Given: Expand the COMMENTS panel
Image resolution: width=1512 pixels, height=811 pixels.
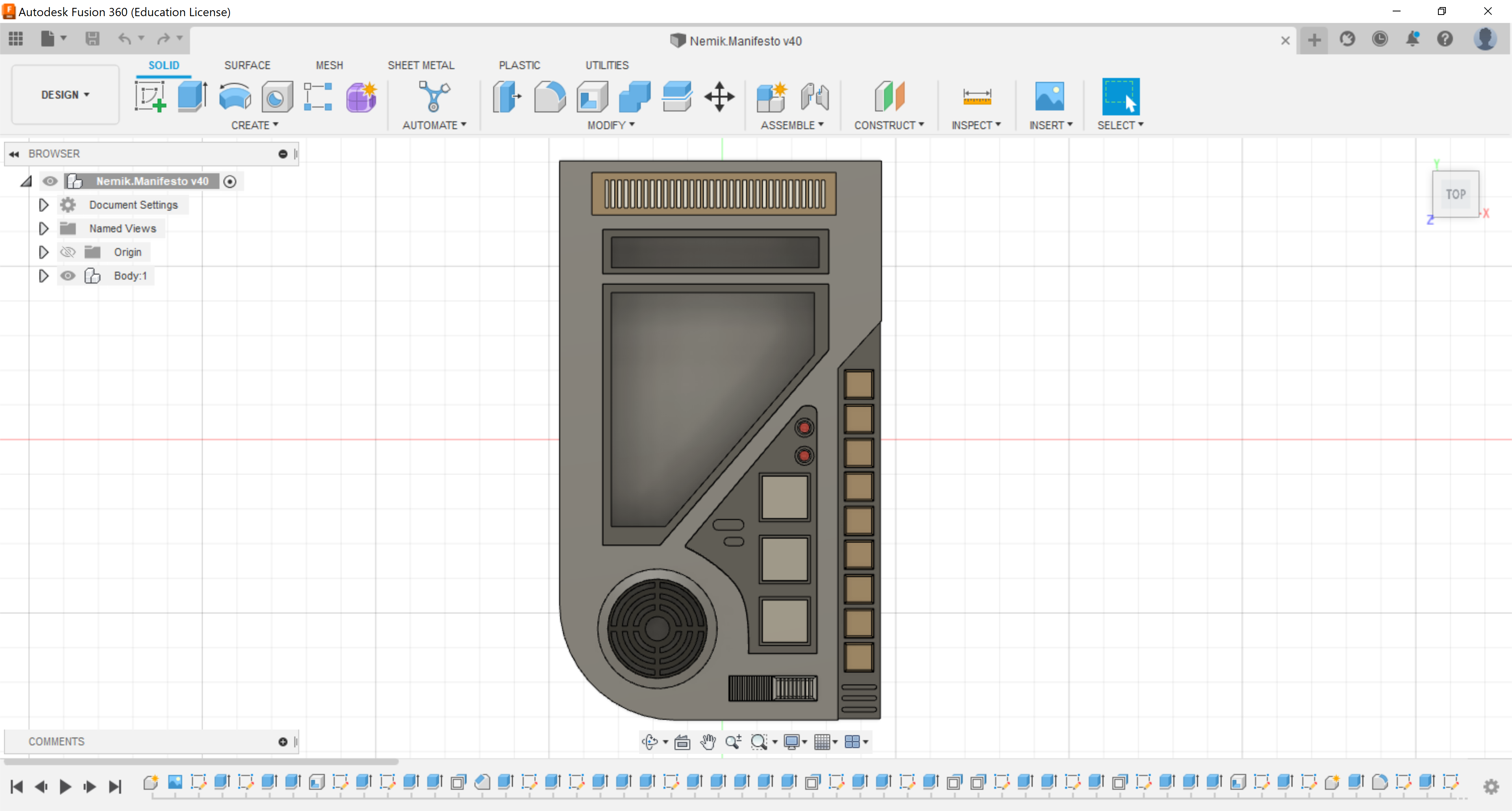Looking at the screenshot, I should tap(283, 742).
